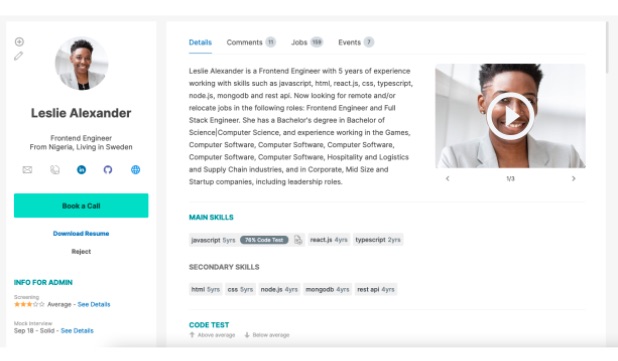618x361 pixels.
Task: Click the code test document icon
Action: coord(298,240)
